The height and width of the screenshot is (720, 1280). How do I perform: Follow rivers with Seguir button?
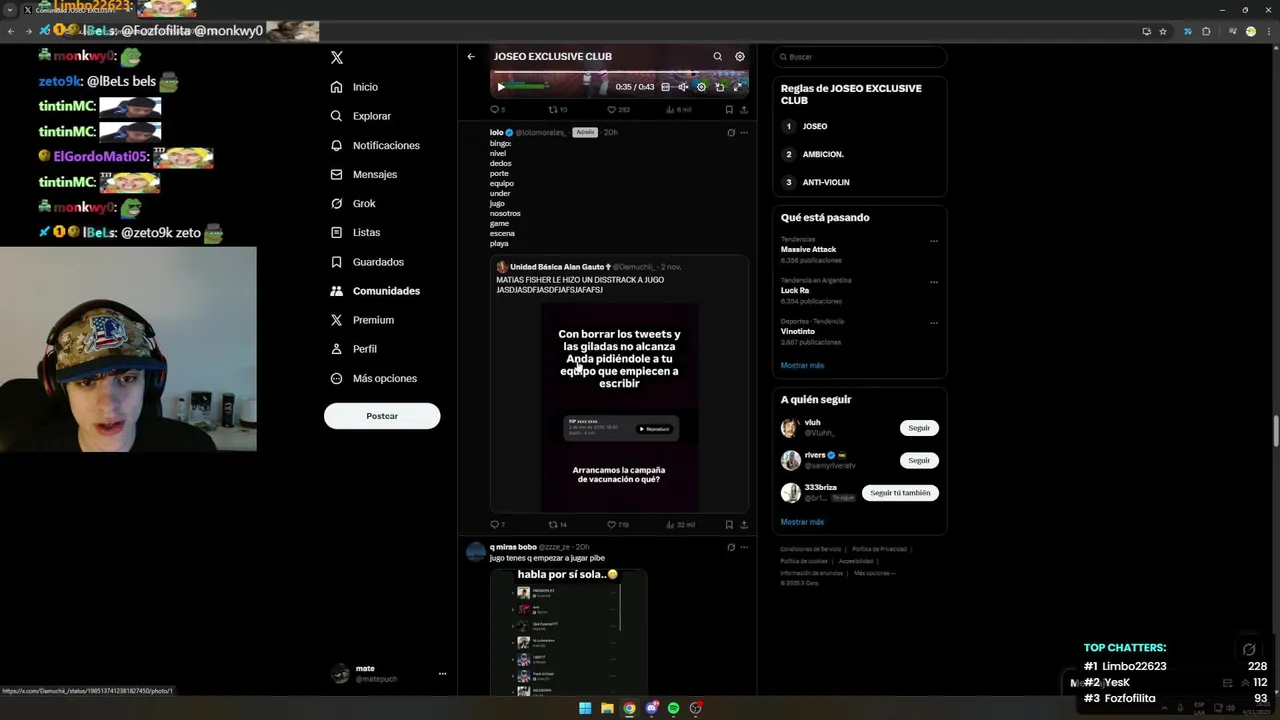pyautogui.click(x=919, y=460)
